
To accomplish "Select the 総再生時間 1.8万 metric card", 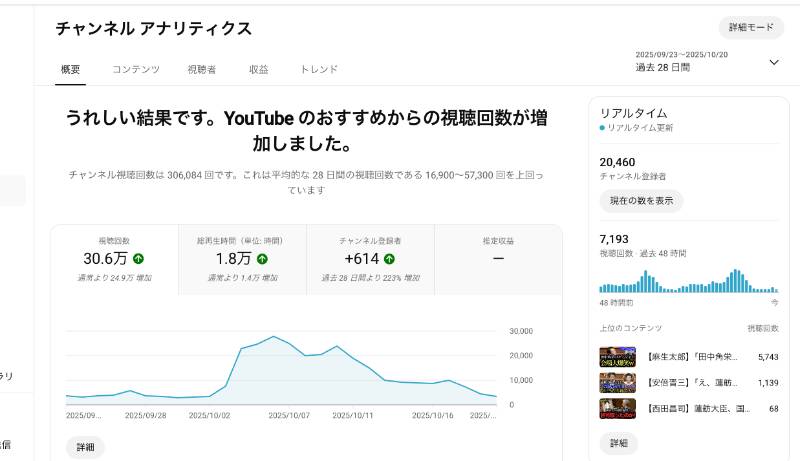I will (242, 260).
